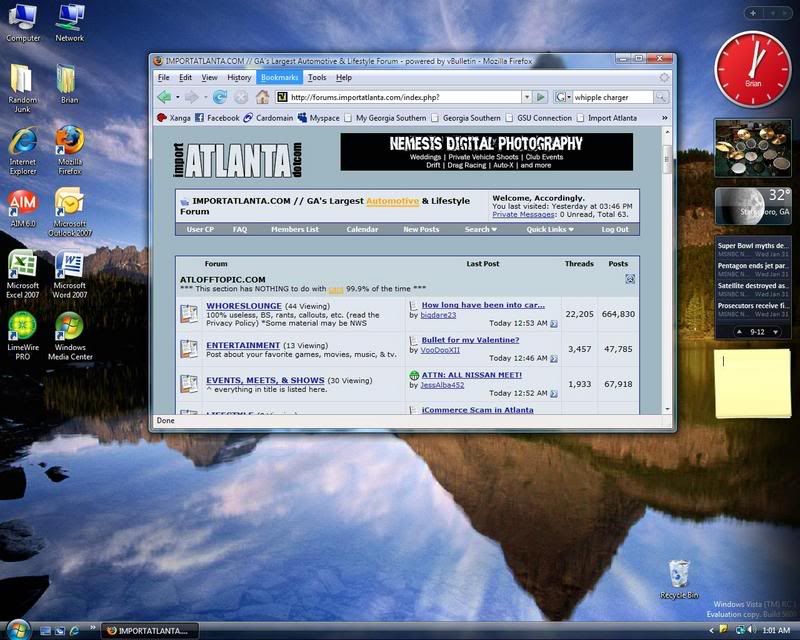Go to Firefox Home page
Viewport: 800px width, 640px height.
(262, 97)
